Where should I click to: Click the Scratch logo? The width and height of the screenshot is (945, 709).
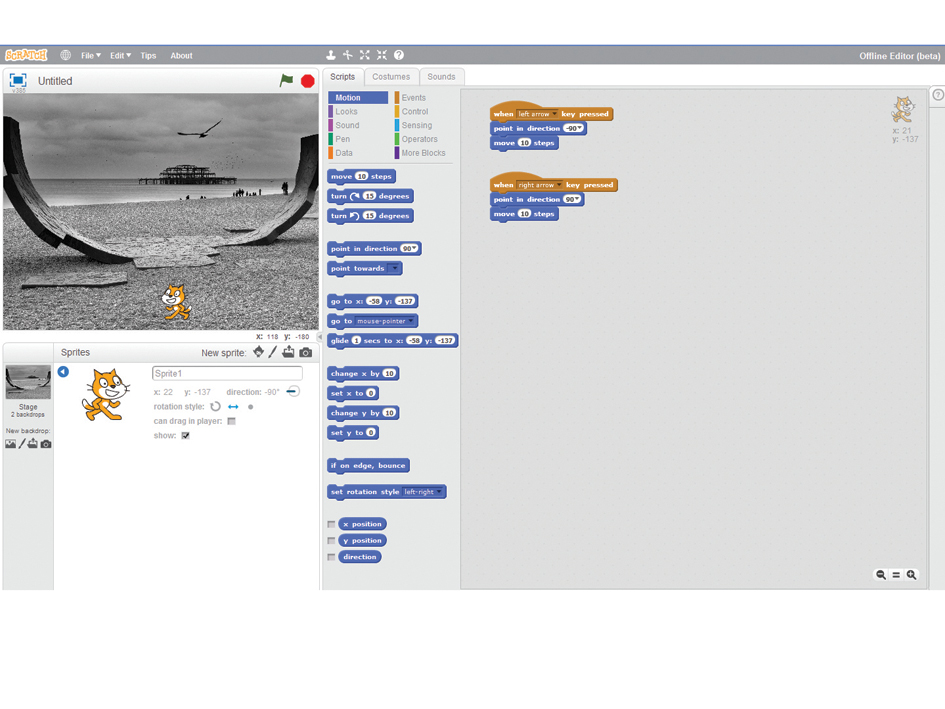pyautogui.click(x=26, y=55)
